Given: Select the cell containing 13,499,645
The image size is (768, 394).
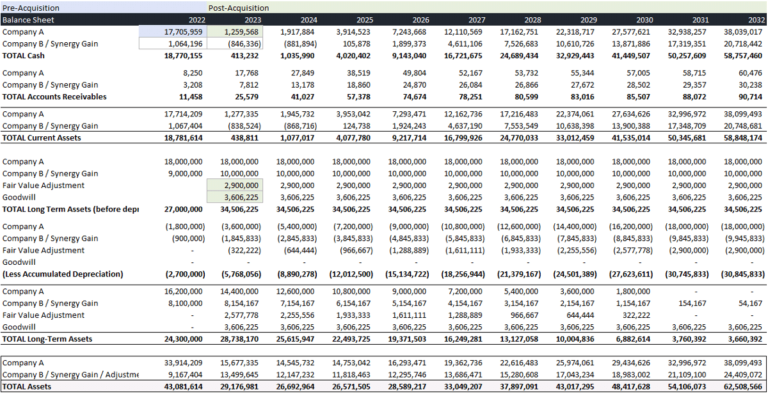Looking at the screenshot, I should (240, 375).
